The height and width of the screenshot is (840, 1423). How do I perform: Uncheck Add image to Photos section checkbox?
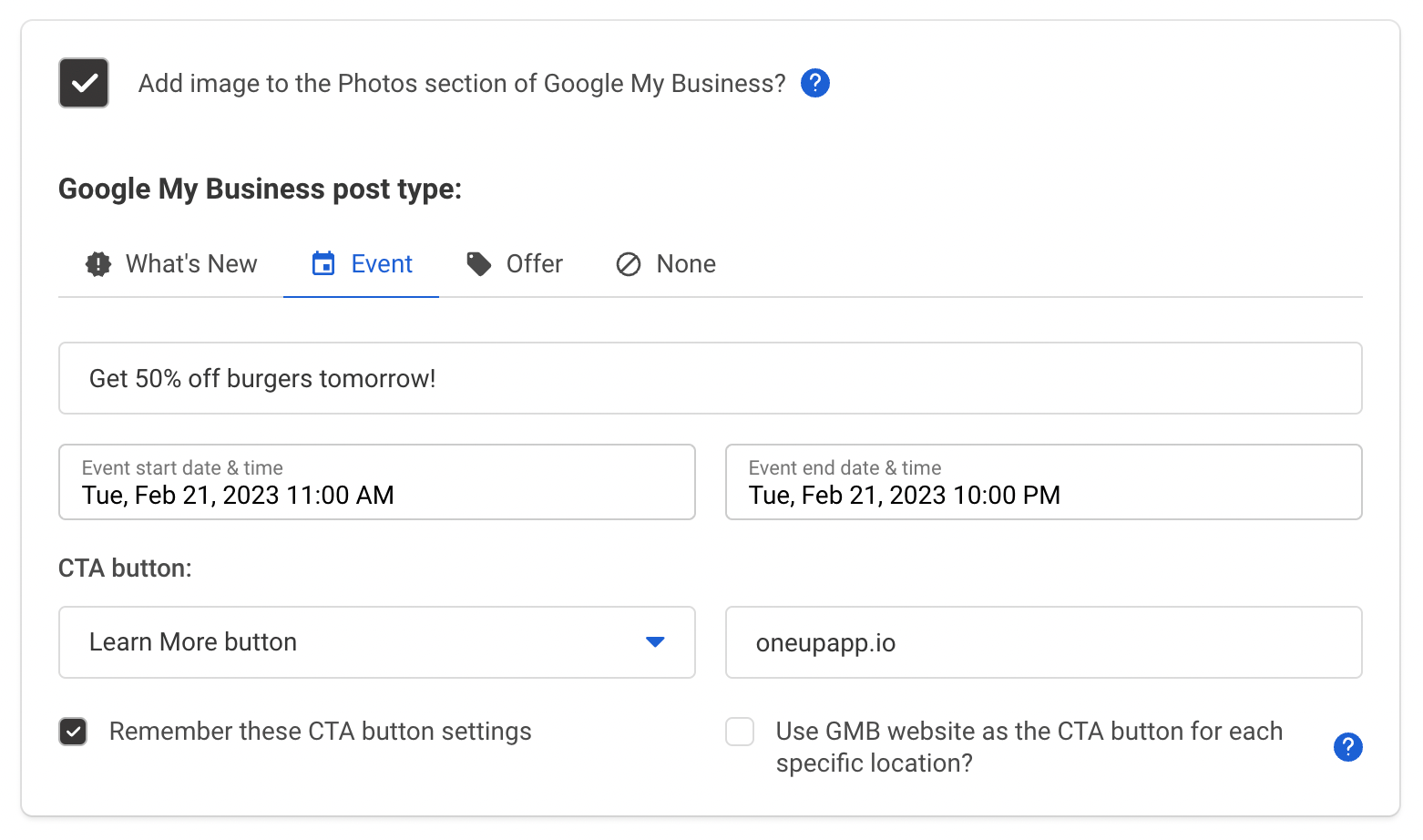click(84, 83)
